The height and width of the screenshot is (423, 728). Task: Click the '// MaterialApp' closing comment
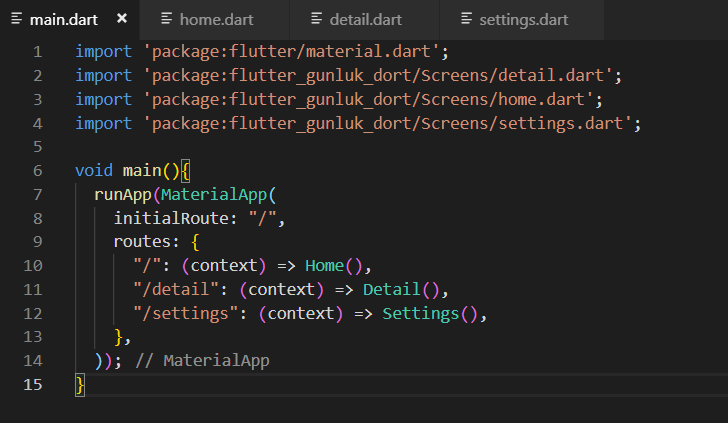(202, 361)
